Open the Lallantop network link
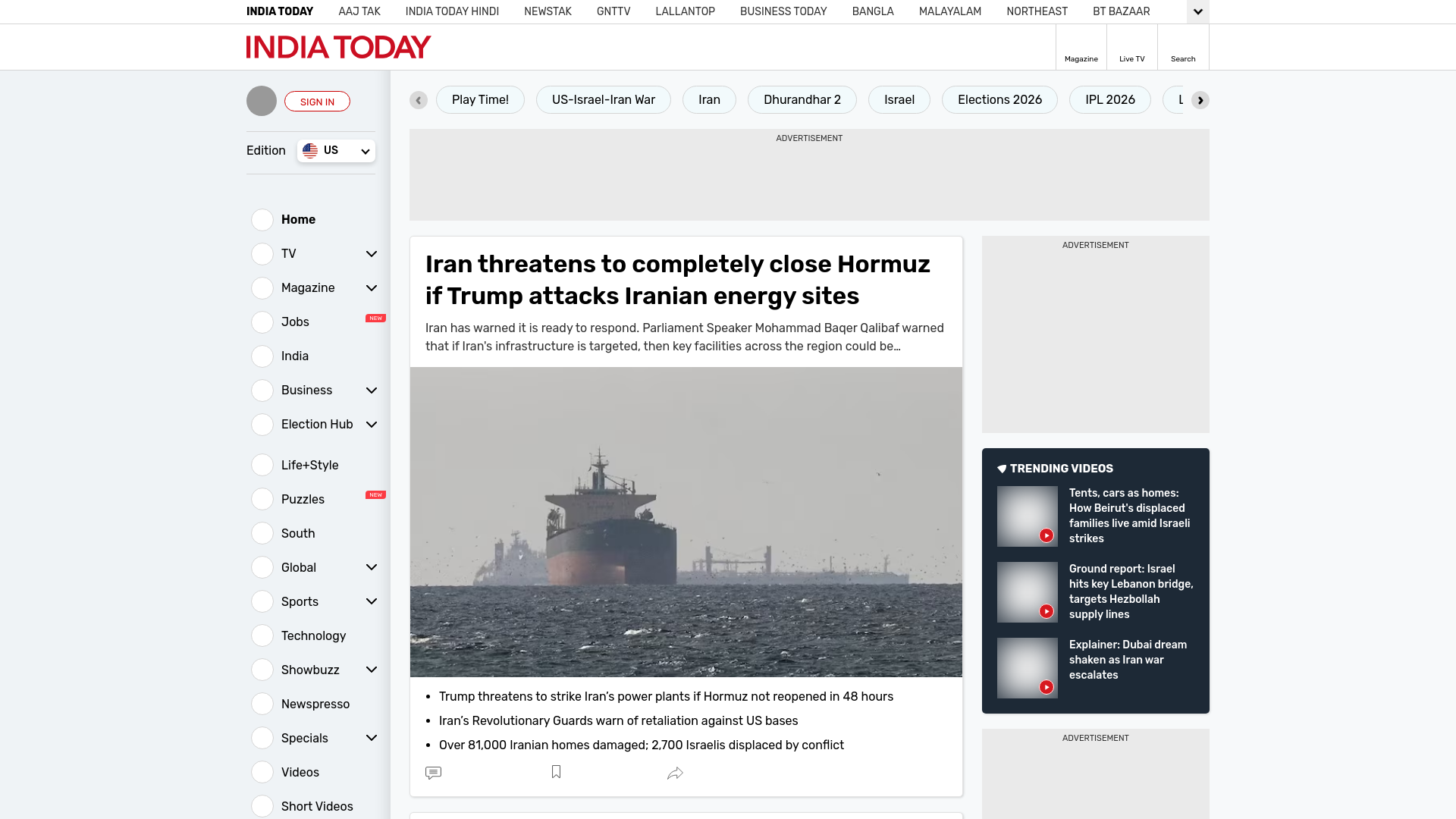Viewport: 1456px width, 819px height. [x=685, y=11]
